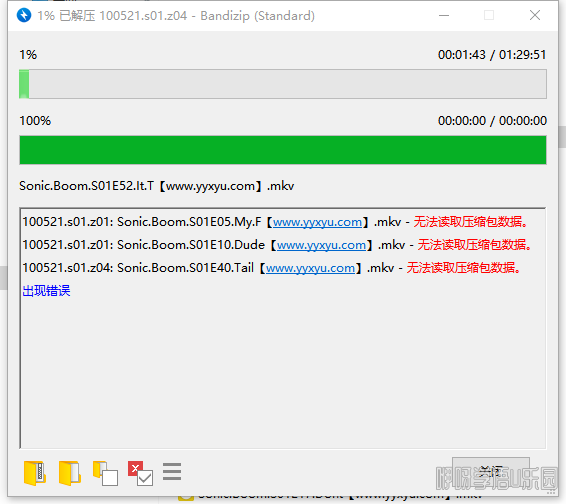The height and width of the screenshot is (504, 566).
Task: Click the overall 1% progress bar
Action: coord(283,84)
